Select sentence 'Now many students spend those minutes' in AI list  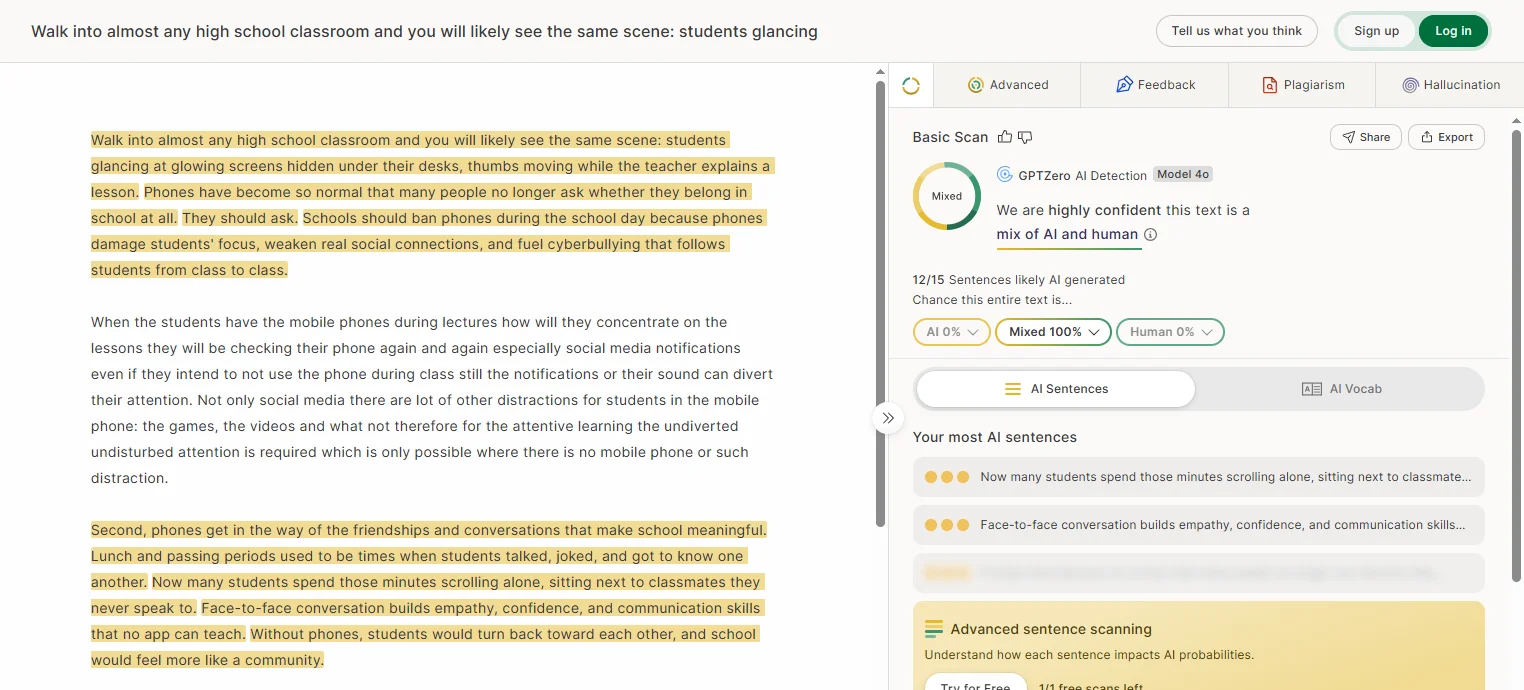click(1198, 477)
